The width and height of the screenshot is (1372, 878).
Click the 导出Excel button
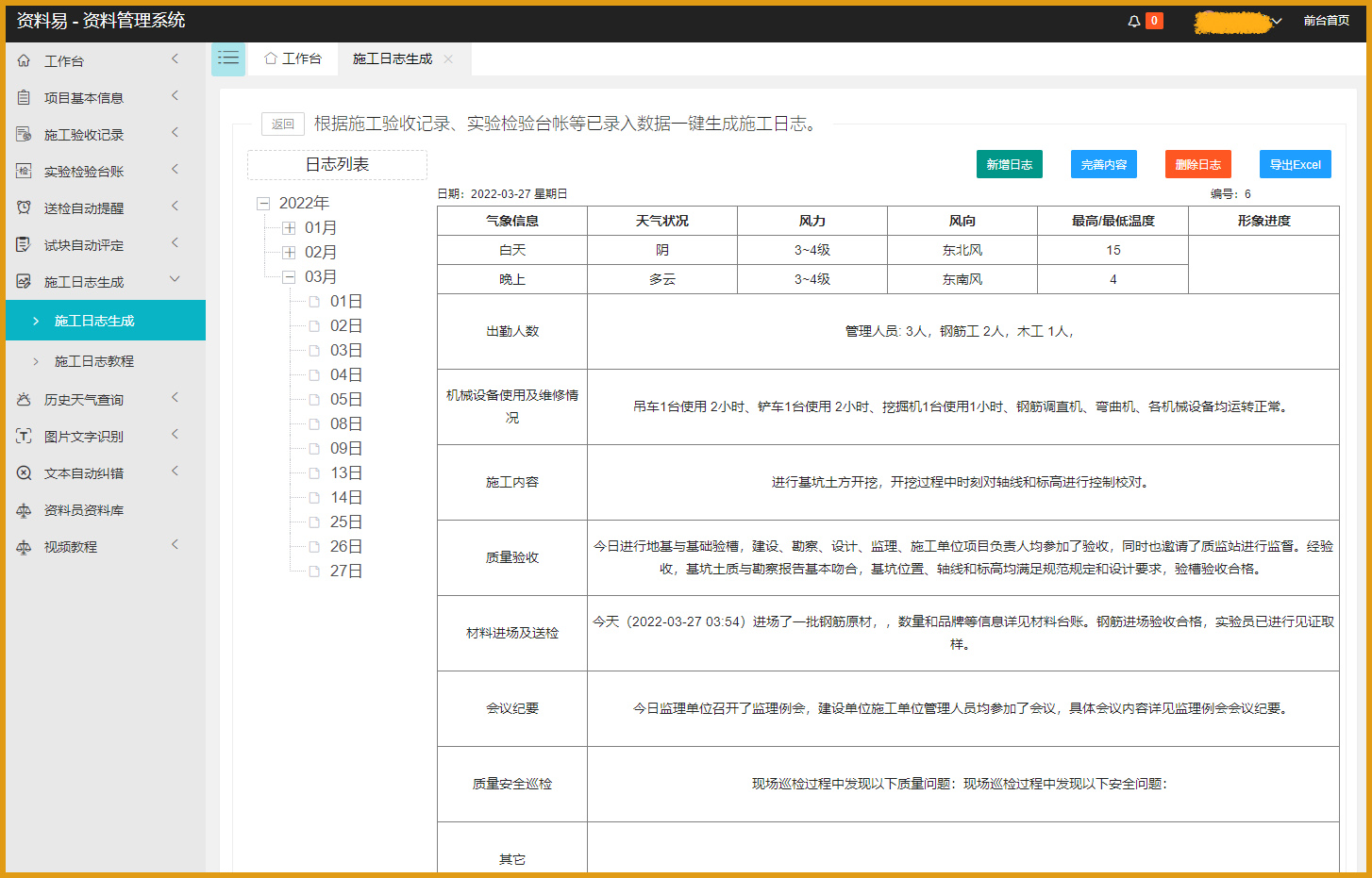coord(1295,164)
